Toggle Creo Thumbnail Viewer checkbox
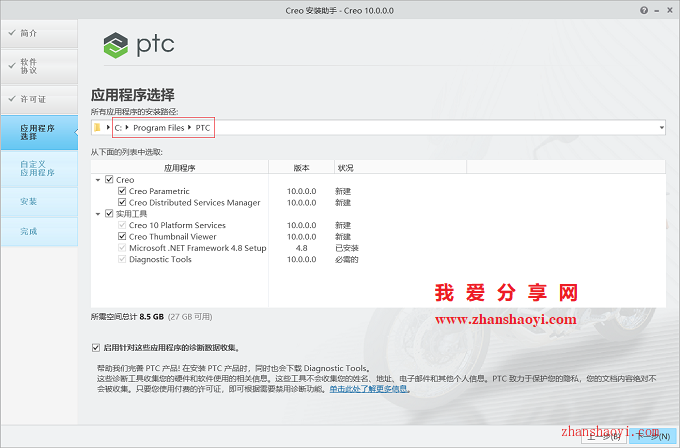Screen dimensions: 680x448 click(122, 236)
